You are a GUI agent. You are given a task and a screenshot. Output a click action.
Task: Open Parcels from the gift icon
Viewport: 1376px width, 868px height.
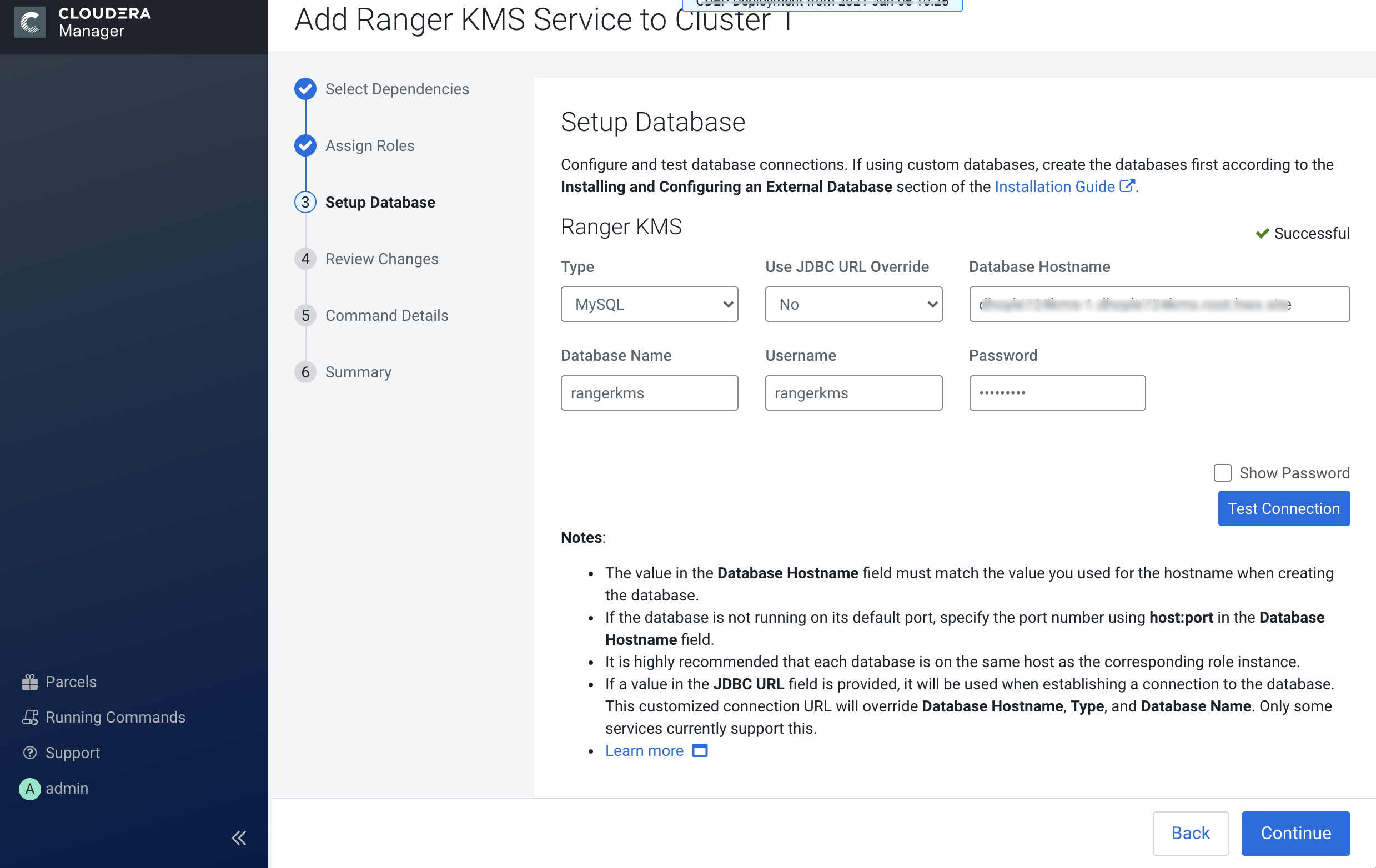tap(30, 682)
